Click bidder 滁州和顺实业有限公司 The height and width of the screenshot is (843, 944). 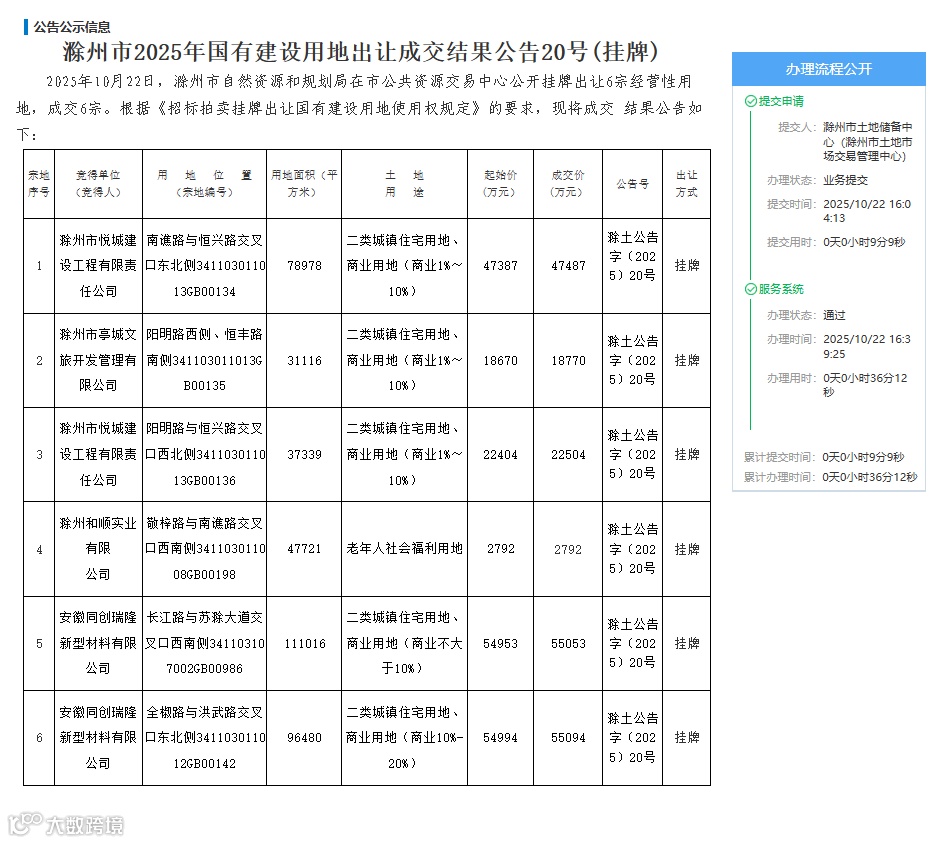[98, 549]
